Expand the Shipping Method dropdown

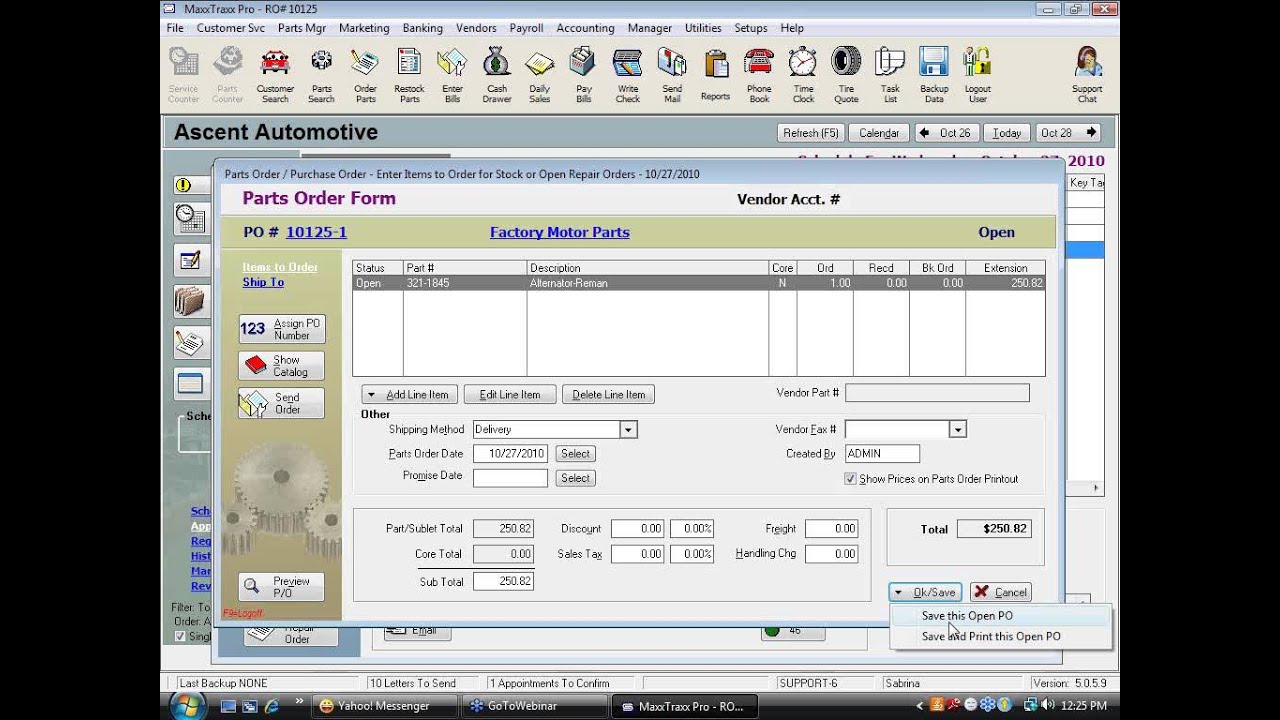click(628, 430)
